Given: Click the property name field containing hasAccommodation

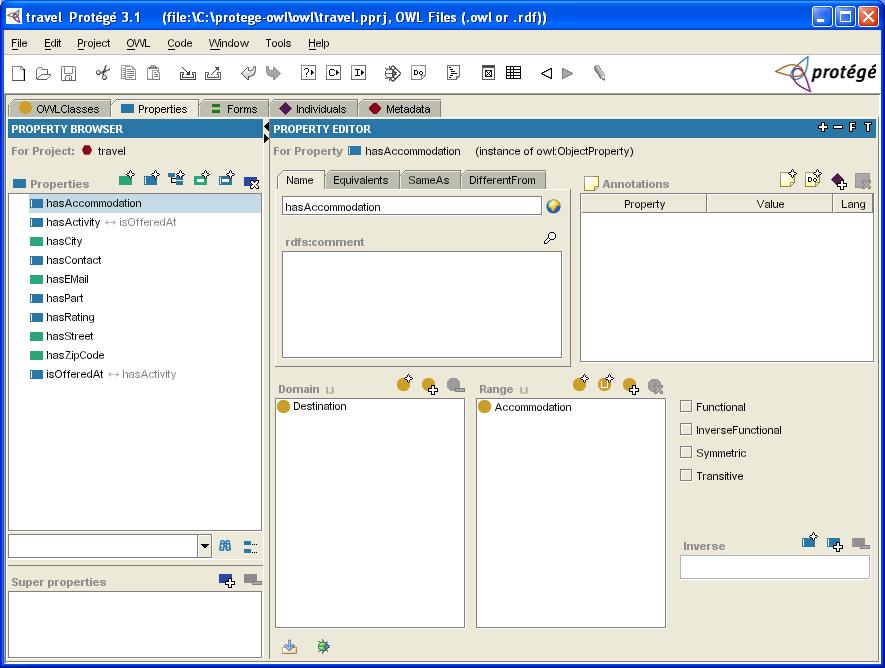Looking at the screenshot, I should [412, 206].
